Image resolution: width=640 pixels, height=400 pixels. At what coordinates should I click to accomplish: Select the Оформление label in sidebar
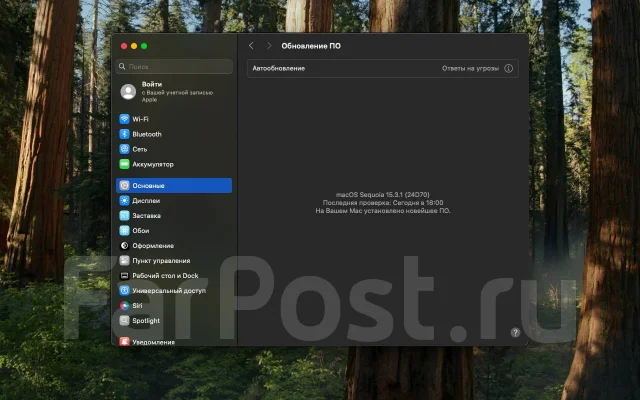(153, 246)
